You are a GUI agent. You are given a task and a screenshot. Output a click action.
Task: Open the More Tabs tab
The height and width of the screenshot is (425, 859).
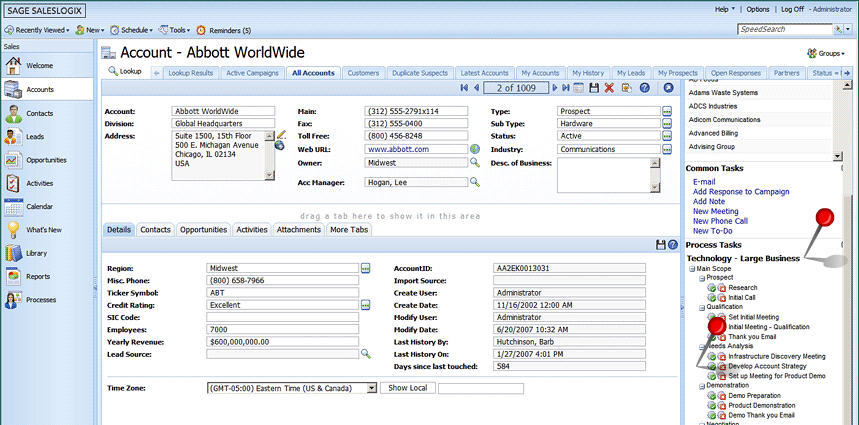click(348, 229)
